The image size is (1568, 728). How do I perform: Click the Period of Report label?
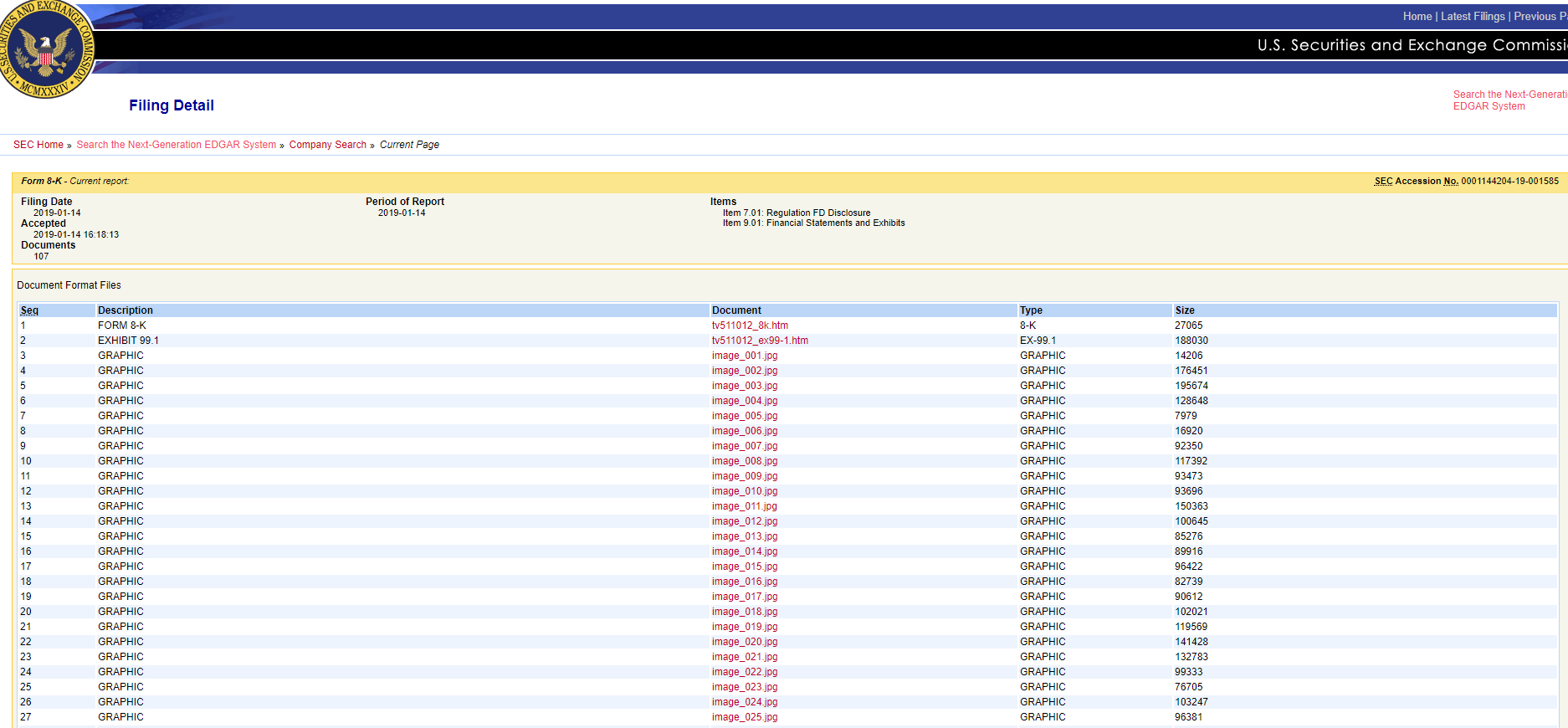coord(405,202)
